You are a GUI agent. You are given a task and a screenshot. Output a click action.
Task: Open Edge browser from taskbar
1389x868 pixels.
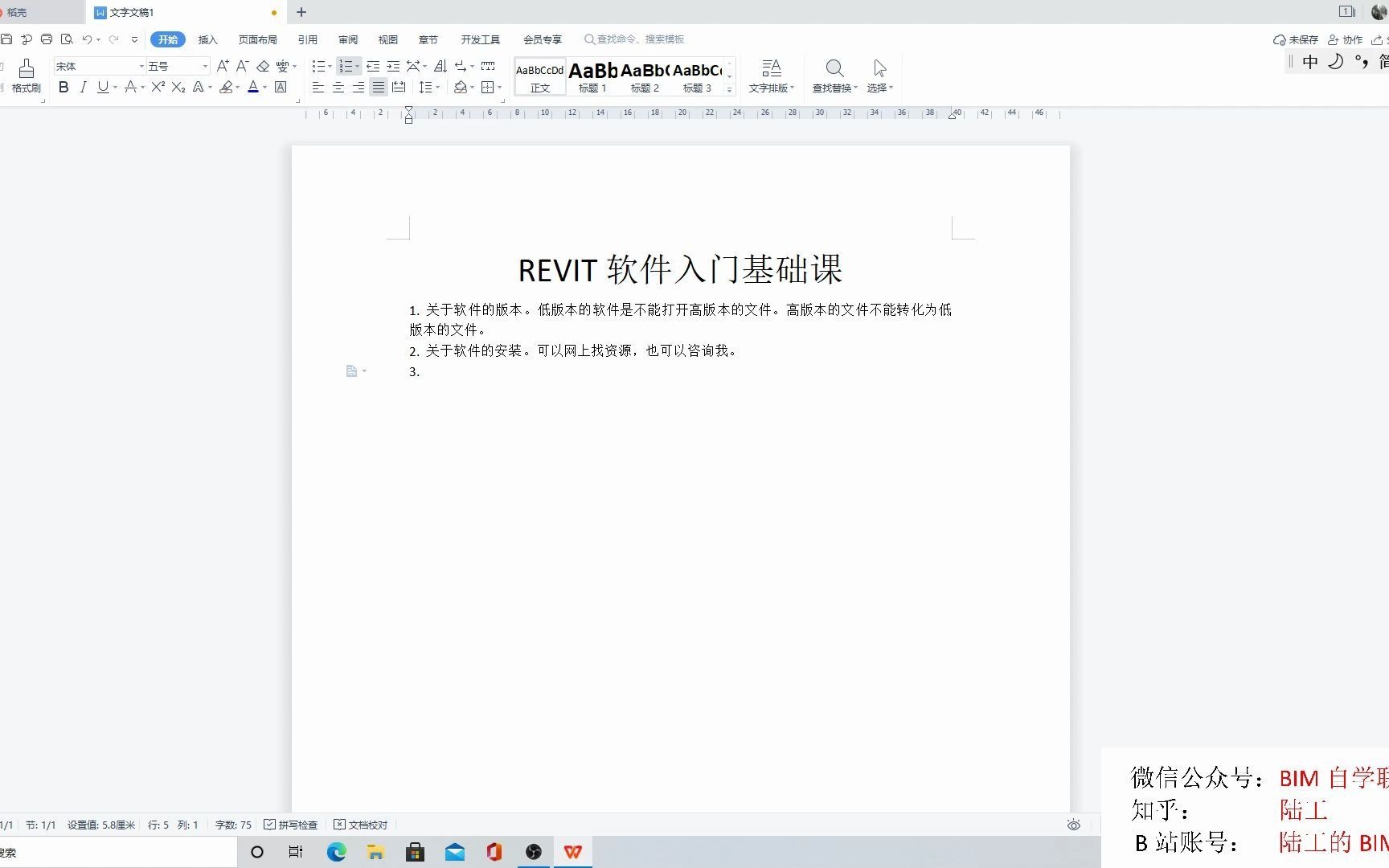coord(336,852)
